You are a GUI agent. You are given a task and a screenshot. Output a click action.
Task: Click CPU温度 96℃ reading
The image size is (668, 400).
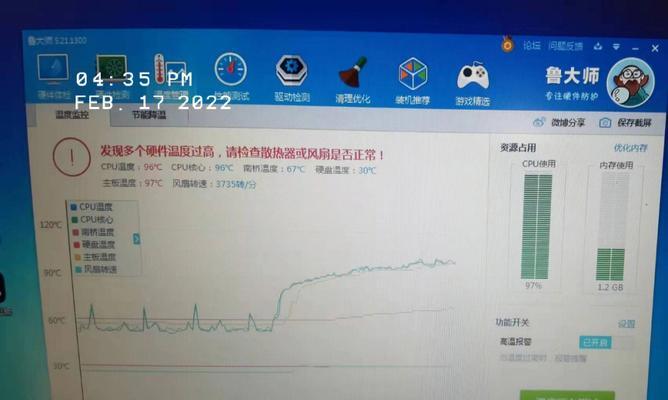click(132, 167)
